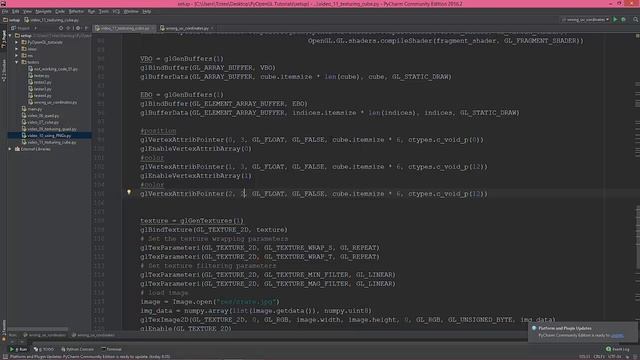
Task: Click the #position comment in editor
Action: coord(158,131)
